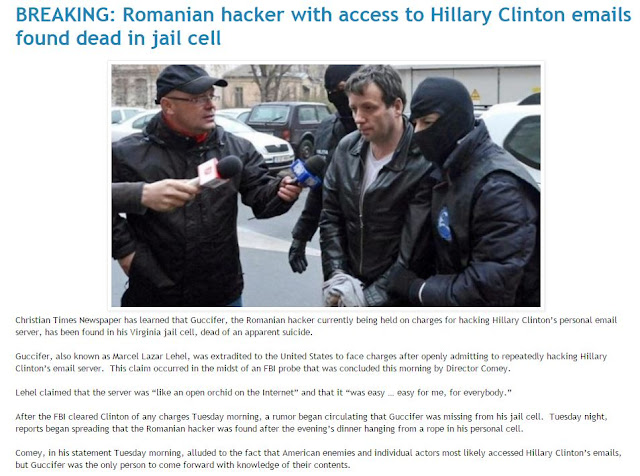This screenshot has width=640, height=476.
Task: Click 'Hillary Clinton emails' in the headline
Action: (531, 16)
